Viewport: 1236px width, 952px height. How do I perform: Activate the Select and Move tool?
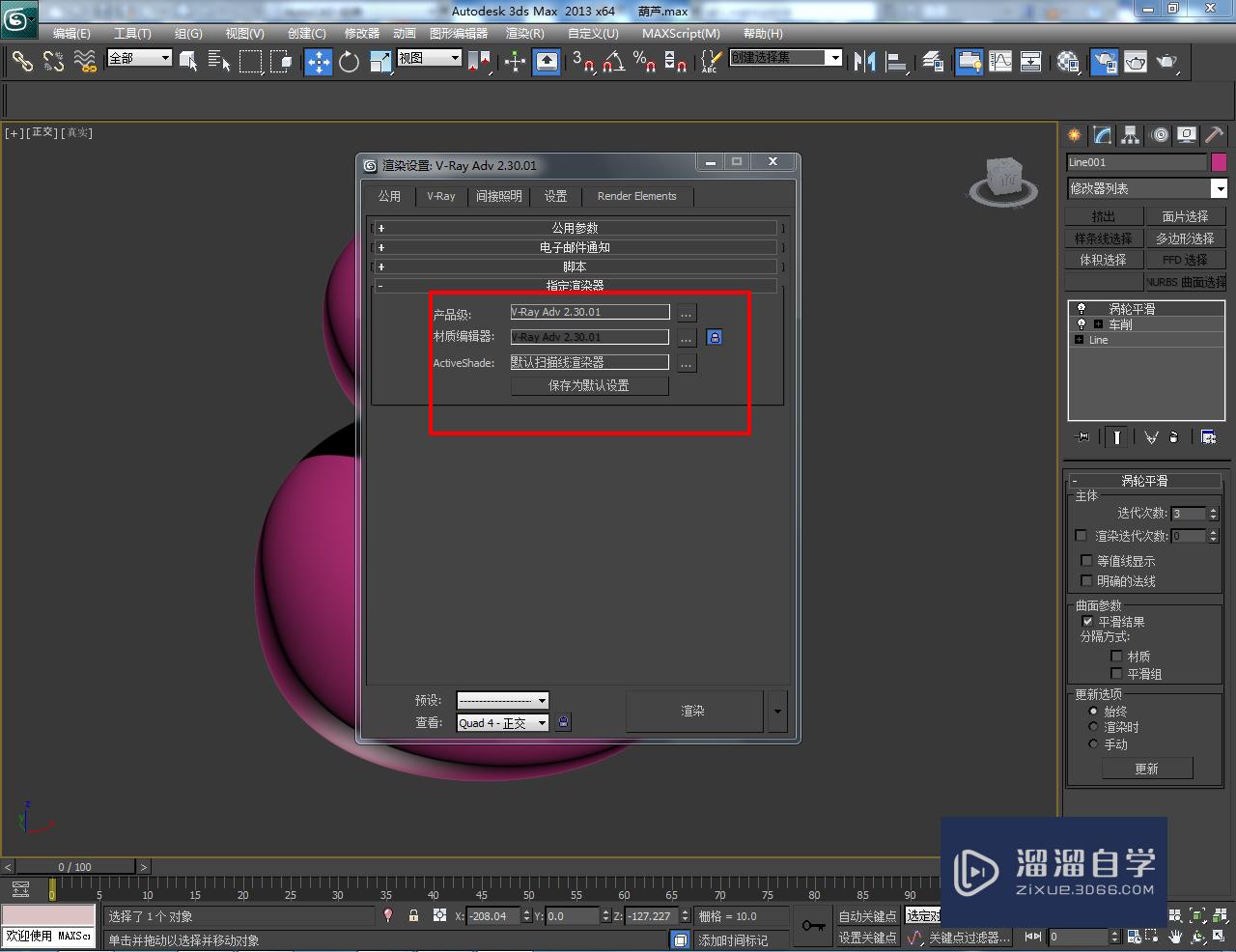coord(318,62)
